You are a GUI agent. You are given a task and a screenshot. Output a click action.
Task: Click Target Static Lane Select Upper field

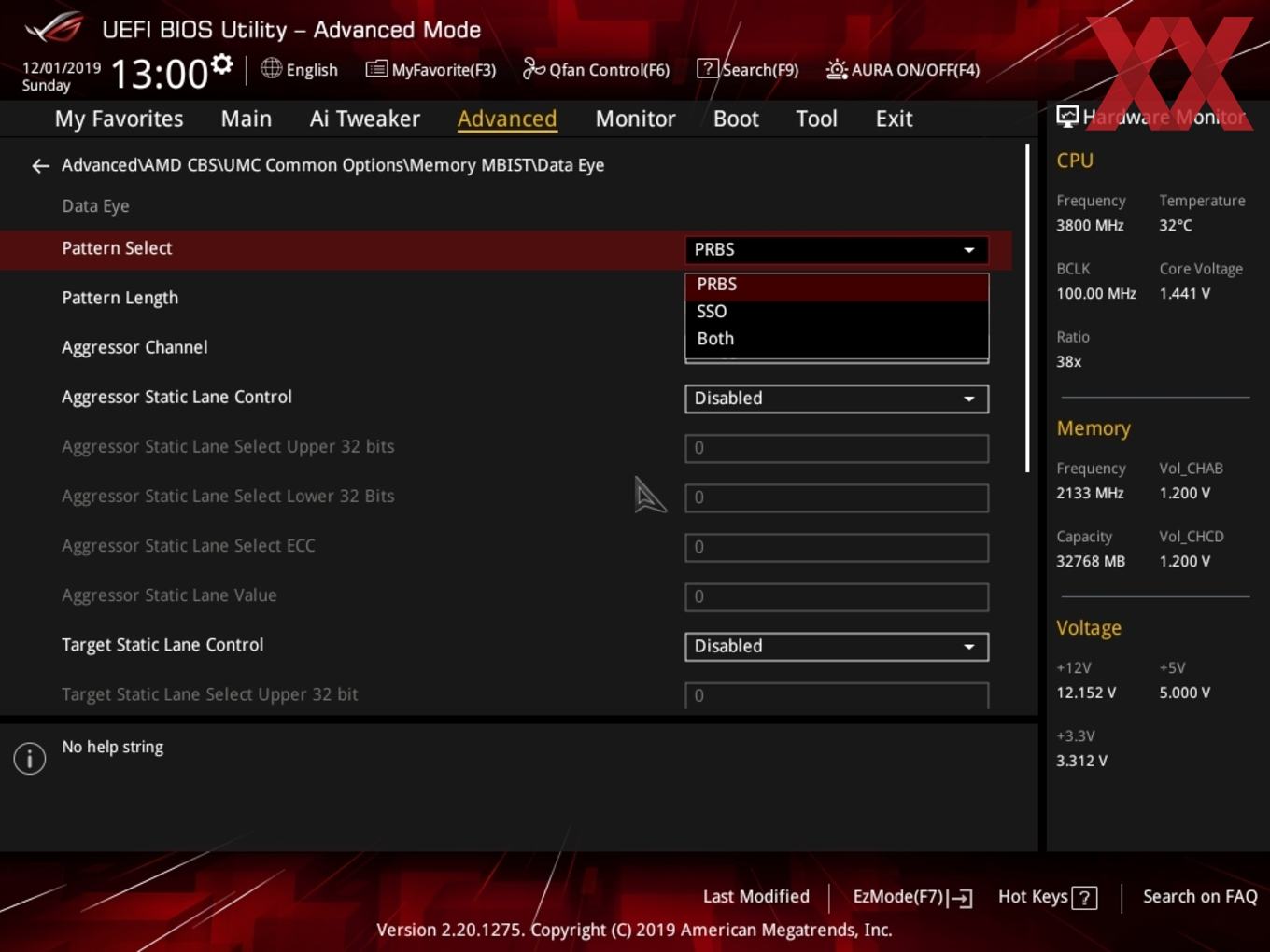click(x=837, y=695)
